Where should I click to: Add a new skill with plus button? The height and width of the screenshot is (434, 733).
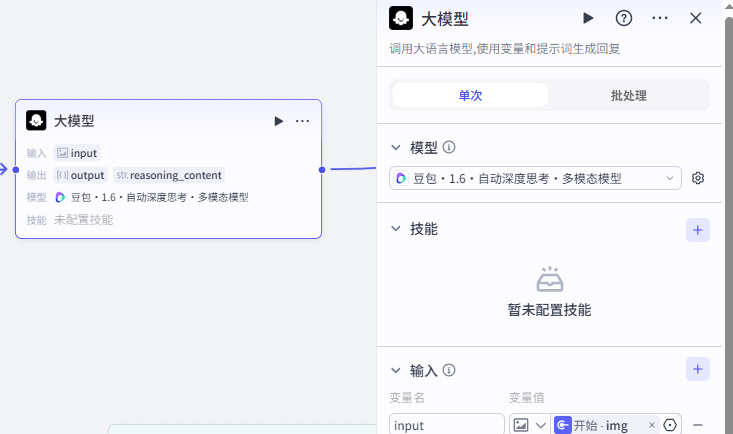[x=698, y=230]
